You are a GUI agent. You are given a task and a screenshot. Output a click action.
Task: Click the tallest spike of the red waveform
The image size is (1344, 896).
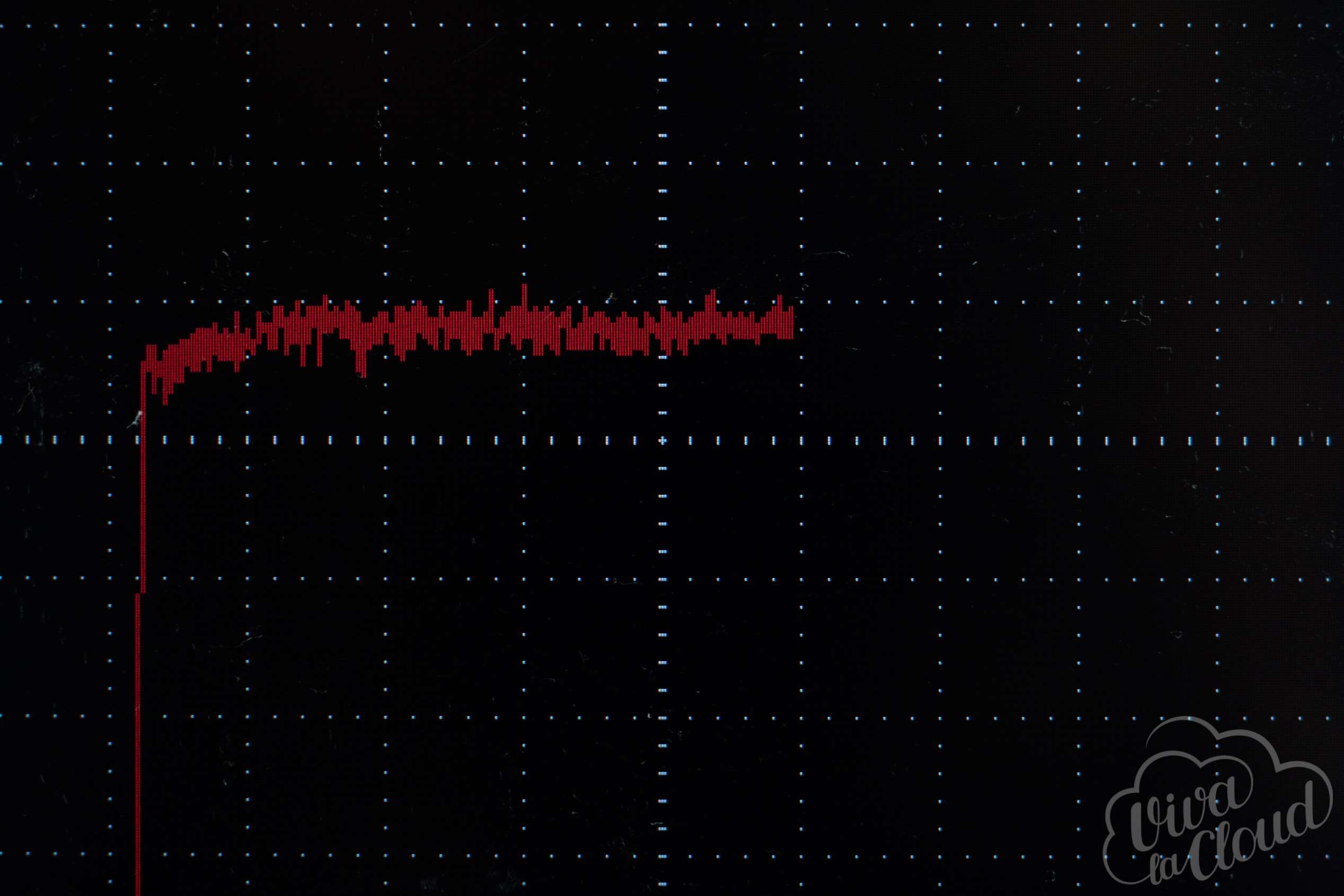524,290
